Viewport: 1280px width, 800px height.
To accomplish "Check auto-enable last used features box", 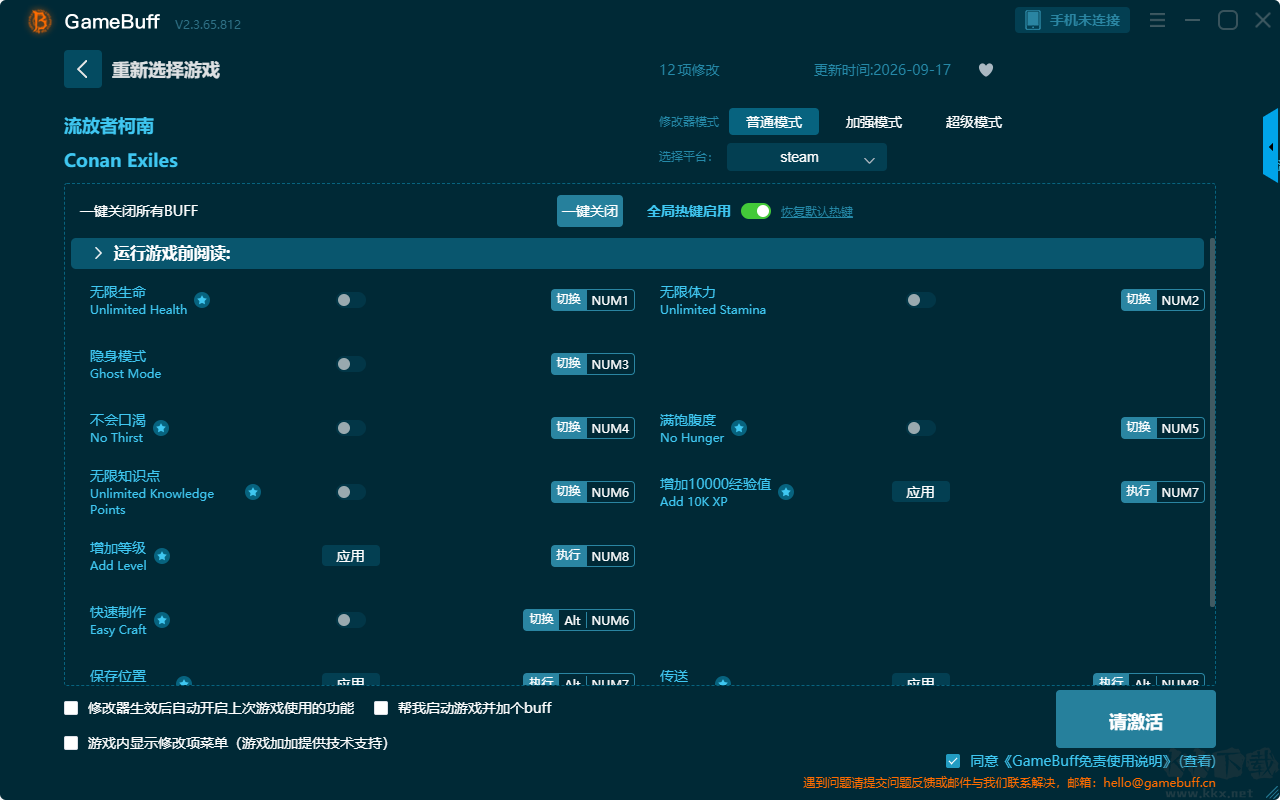I will (71, 708).
